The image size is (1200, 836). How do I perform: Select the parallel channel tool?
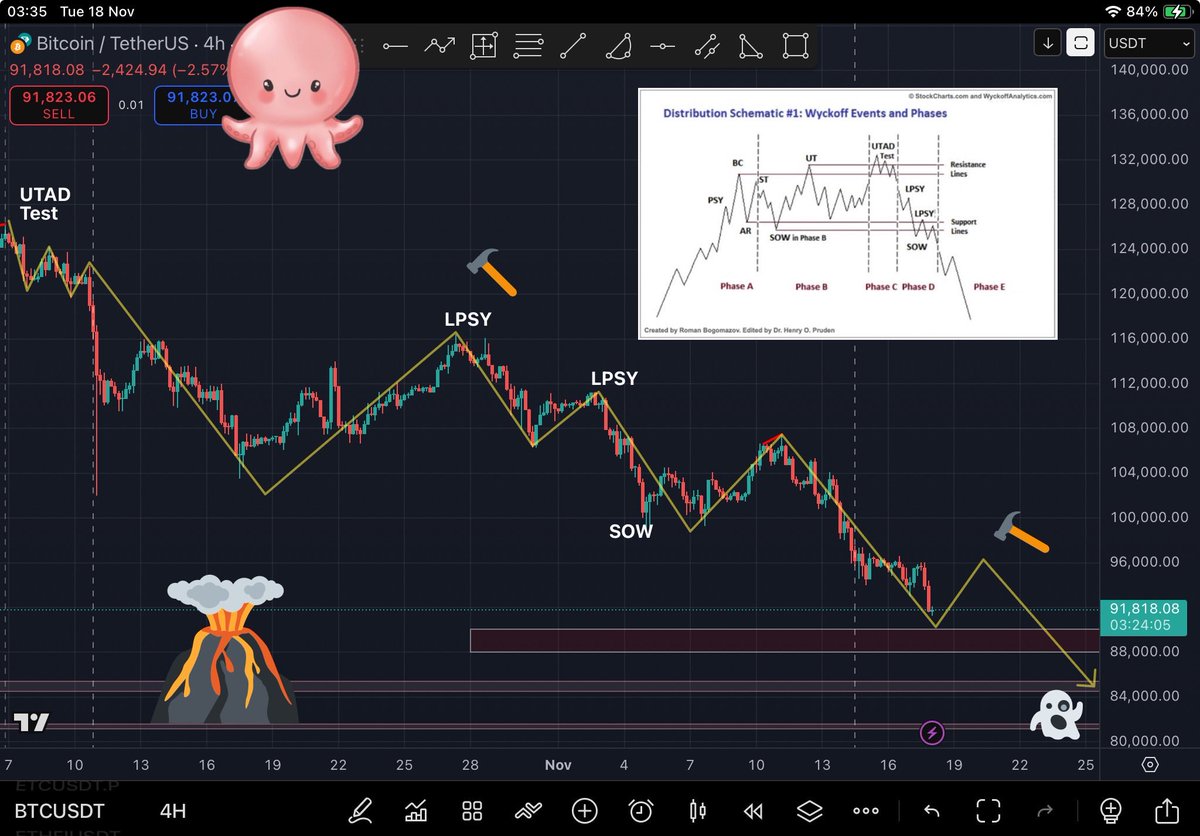pos(706,46)
